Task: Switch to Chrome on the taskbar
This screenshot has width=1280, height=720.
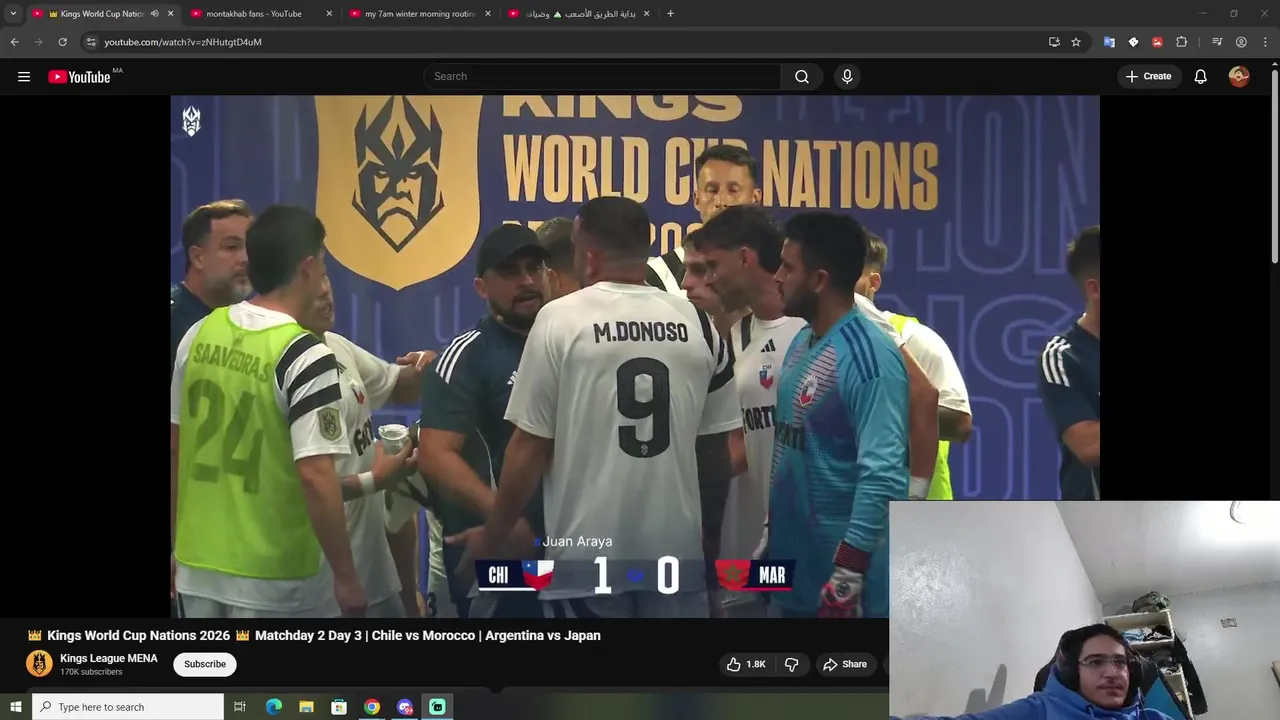Action: click(372, 707)
